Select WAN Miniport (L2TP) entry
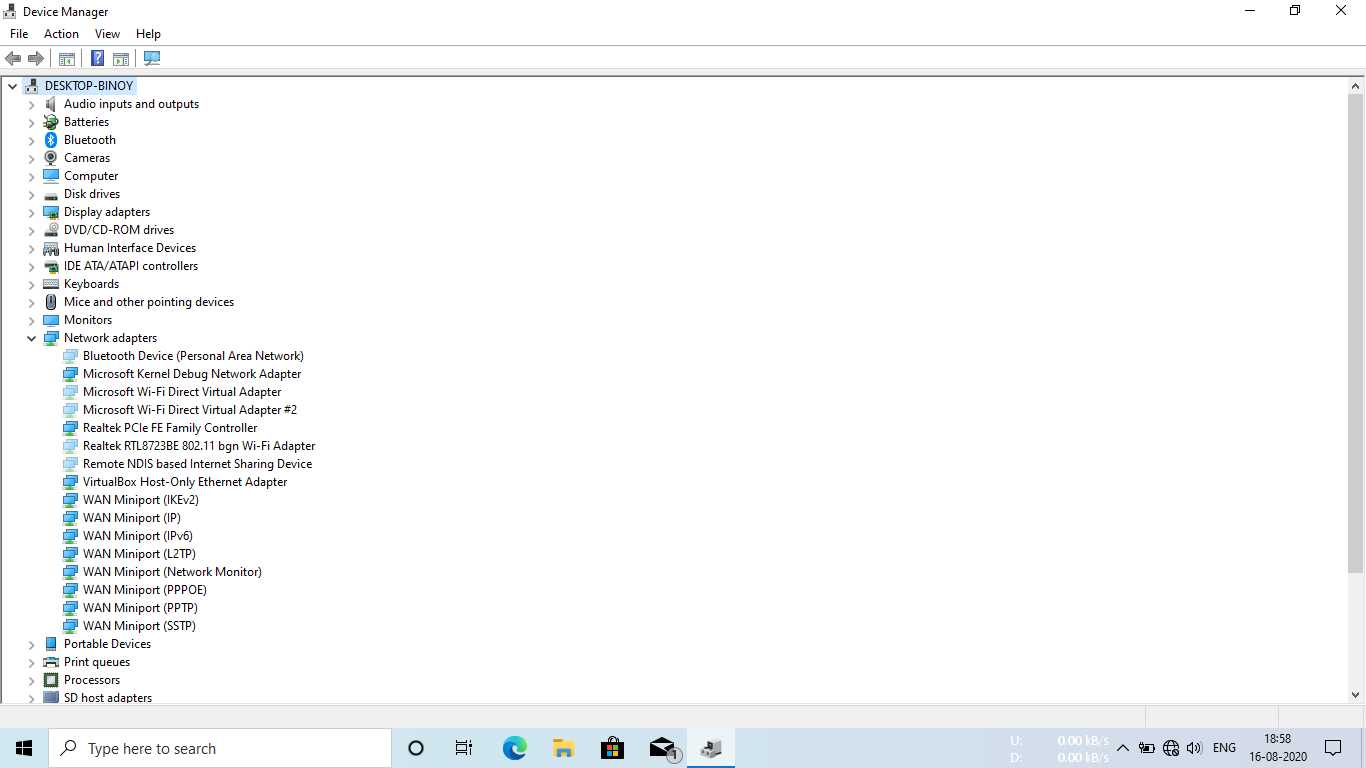The width and height of the screenshot is (1366, 768). [x=139, y=554]
